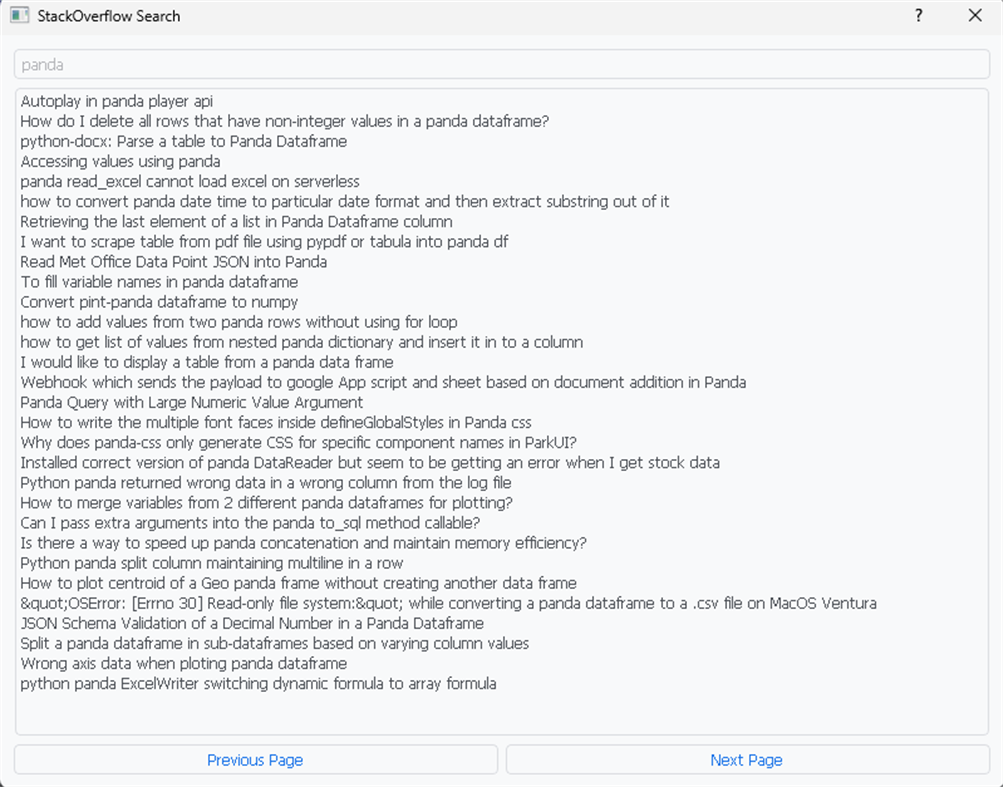The height and width of the screenshot is (787, 1003).
Task: Click the app icon in title bar
Action: (x=19, y=16)
